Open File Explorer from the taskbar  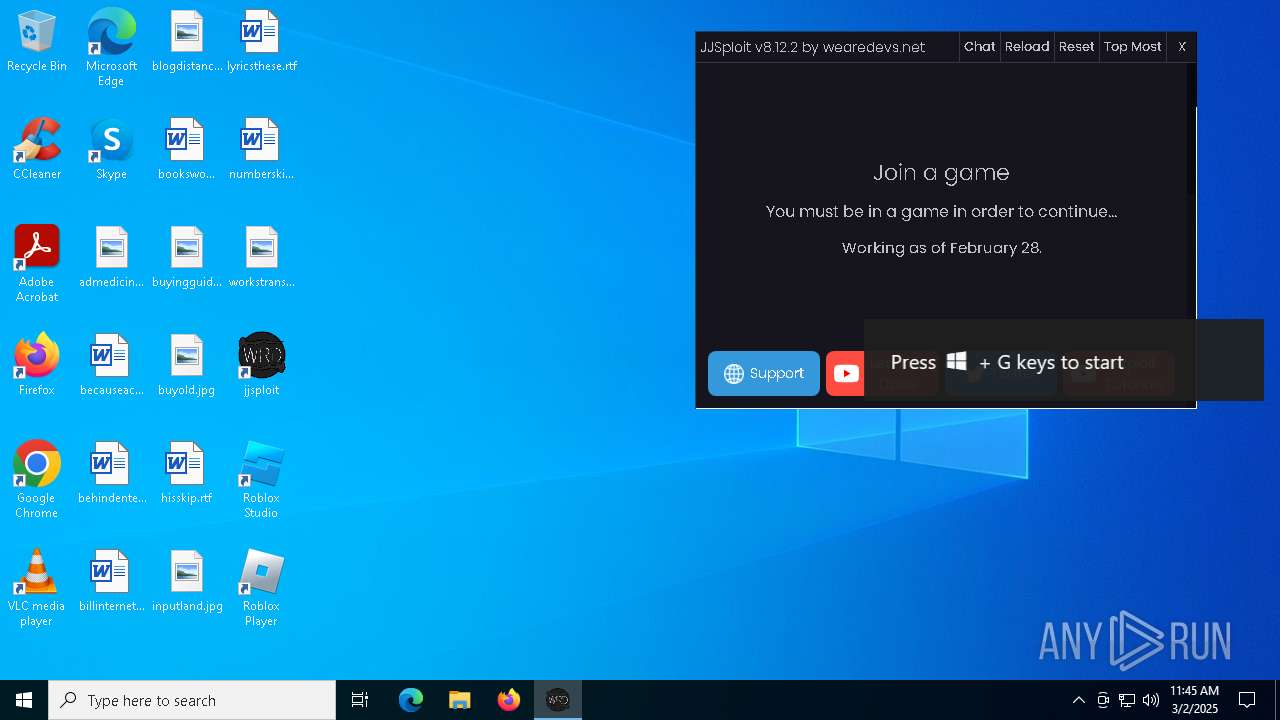pyautogui.click(x=460, y=700)
